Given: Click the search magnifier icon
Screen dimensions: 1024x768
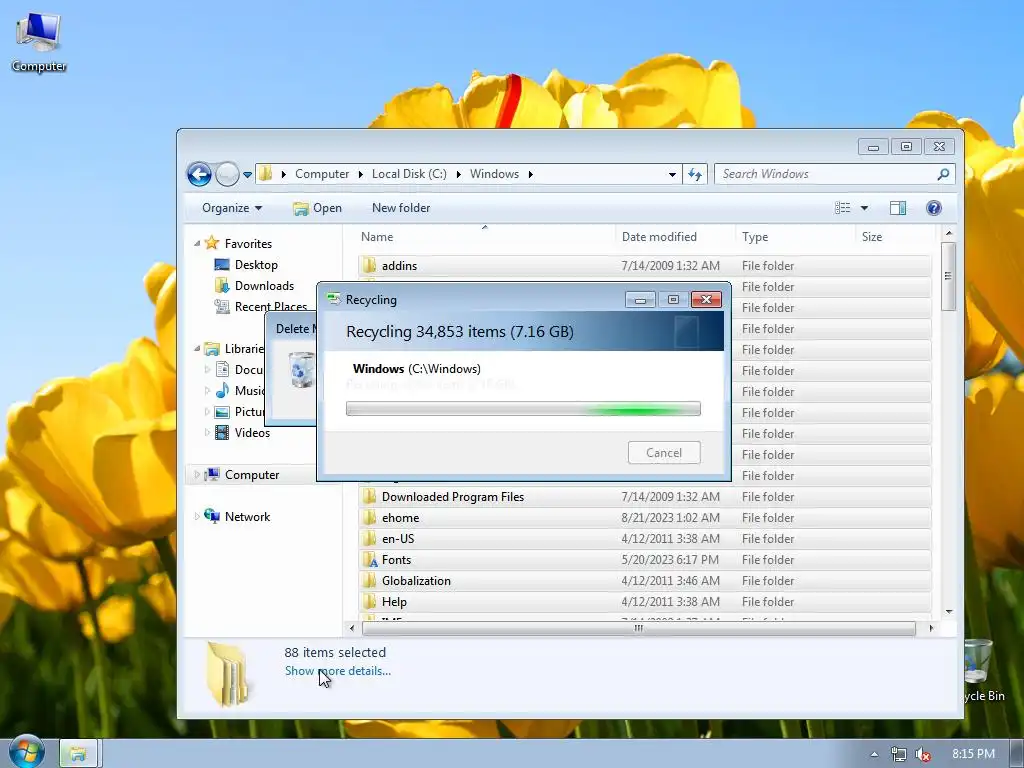Looking at the screenshot, I should pos(943,174).
